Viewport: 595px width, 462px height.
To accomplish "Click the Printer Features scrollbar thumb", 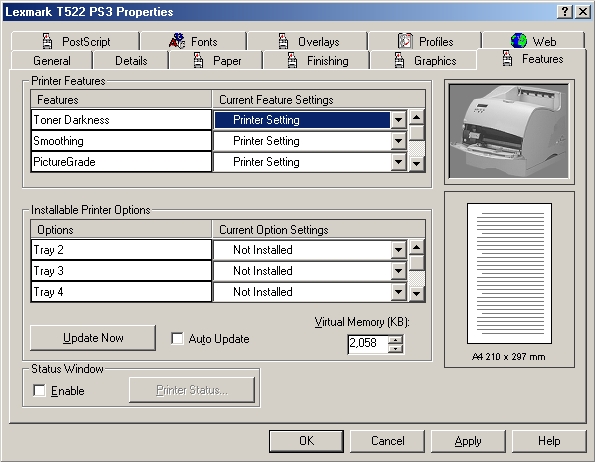I will [417, 133].
